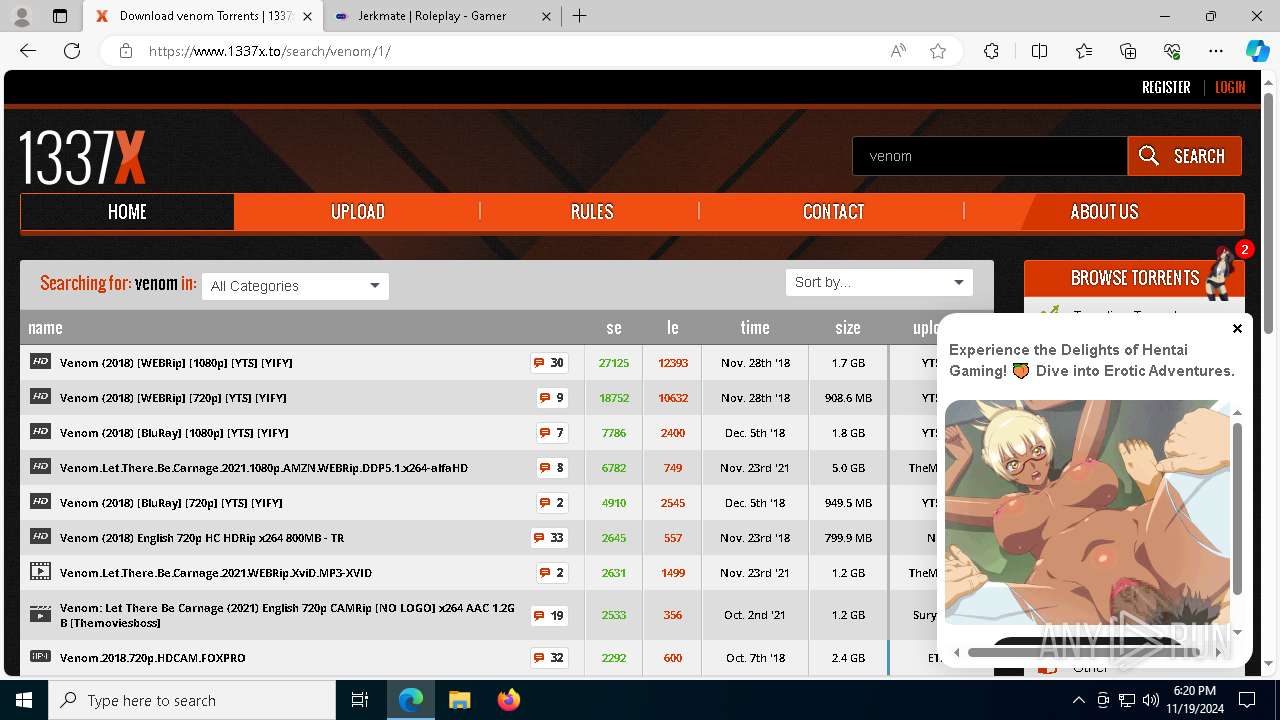Screen dimensions: 1280x720
Task: Open tab actions menu icon
Action: tap(60, 16)
